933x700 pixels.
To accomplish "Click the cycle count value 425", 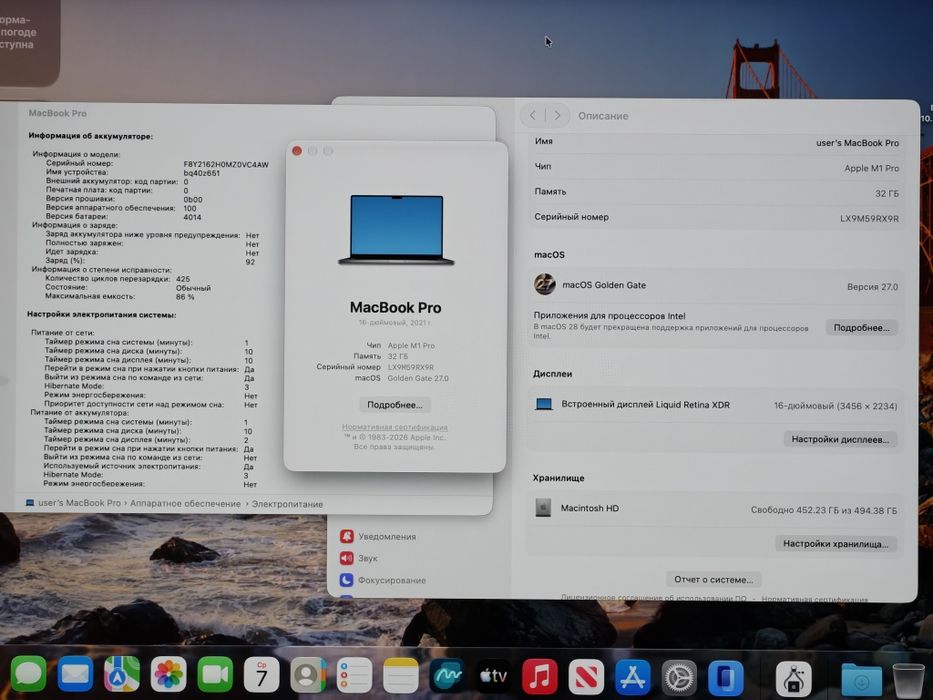I will (x=183, y=279).
